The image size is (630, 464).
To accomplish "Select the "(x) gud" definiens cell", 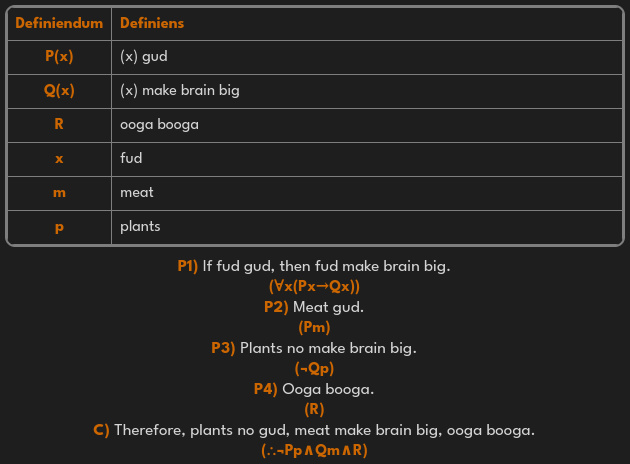I will coord(144,56).
